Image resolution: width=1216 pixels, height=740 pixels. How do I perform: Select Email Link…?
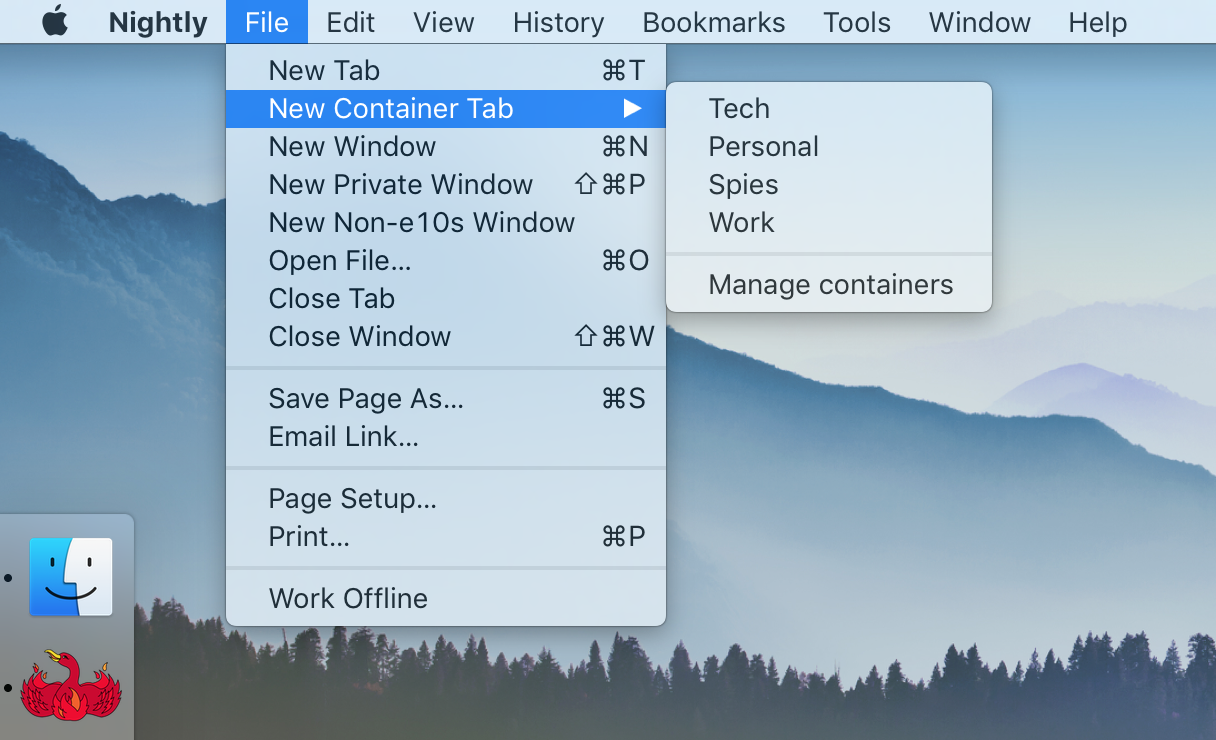click(x=446, y=436)
